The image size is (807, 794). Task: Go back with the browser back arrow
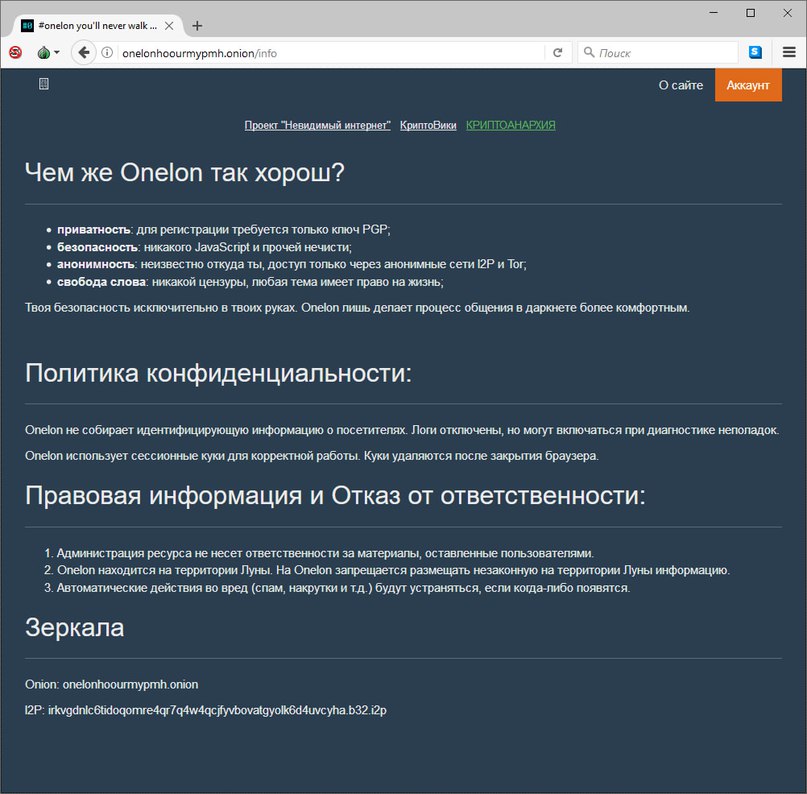click(83, 53)
